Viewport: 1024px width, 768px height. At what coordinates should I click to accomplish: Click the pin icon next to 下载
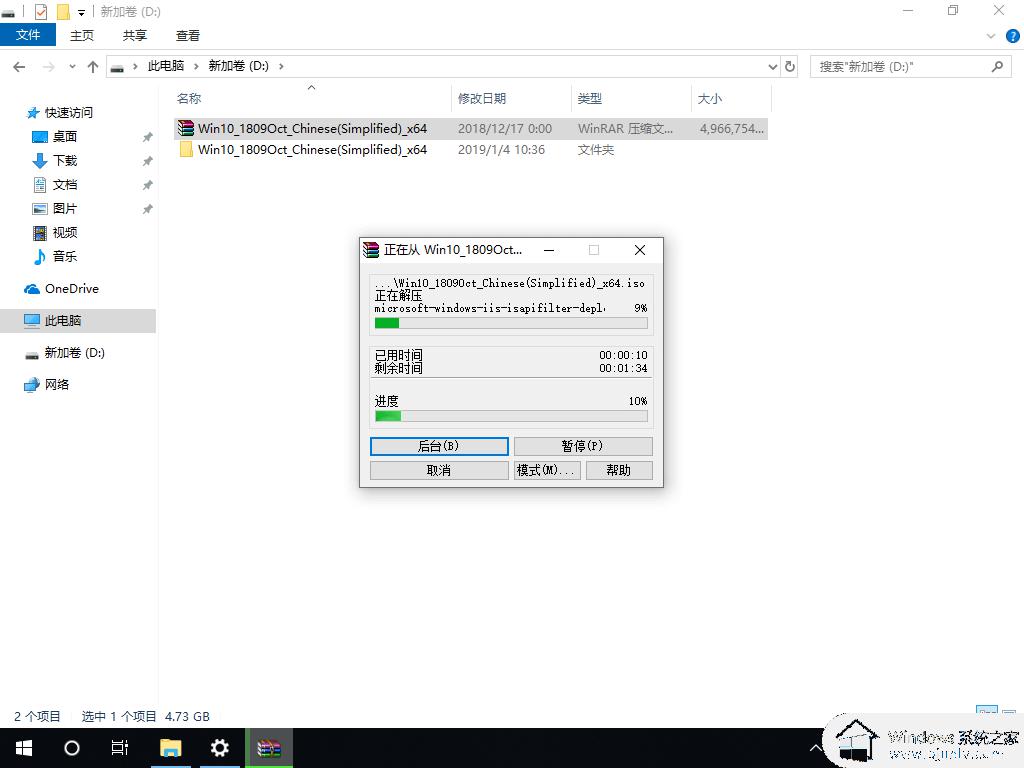point(148,161)
